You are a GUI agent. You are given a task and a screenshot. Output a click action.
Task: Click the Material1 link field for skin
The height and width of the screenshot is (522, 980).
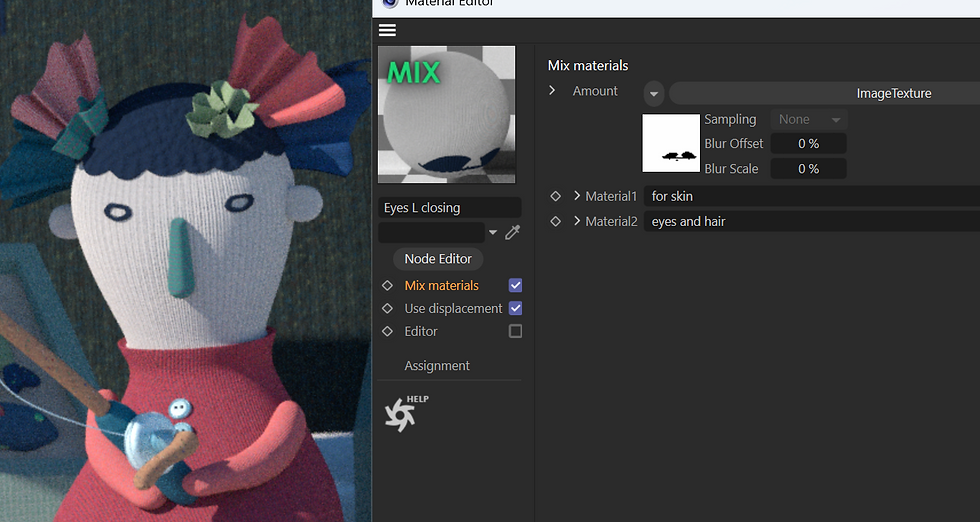pos(812,196)
